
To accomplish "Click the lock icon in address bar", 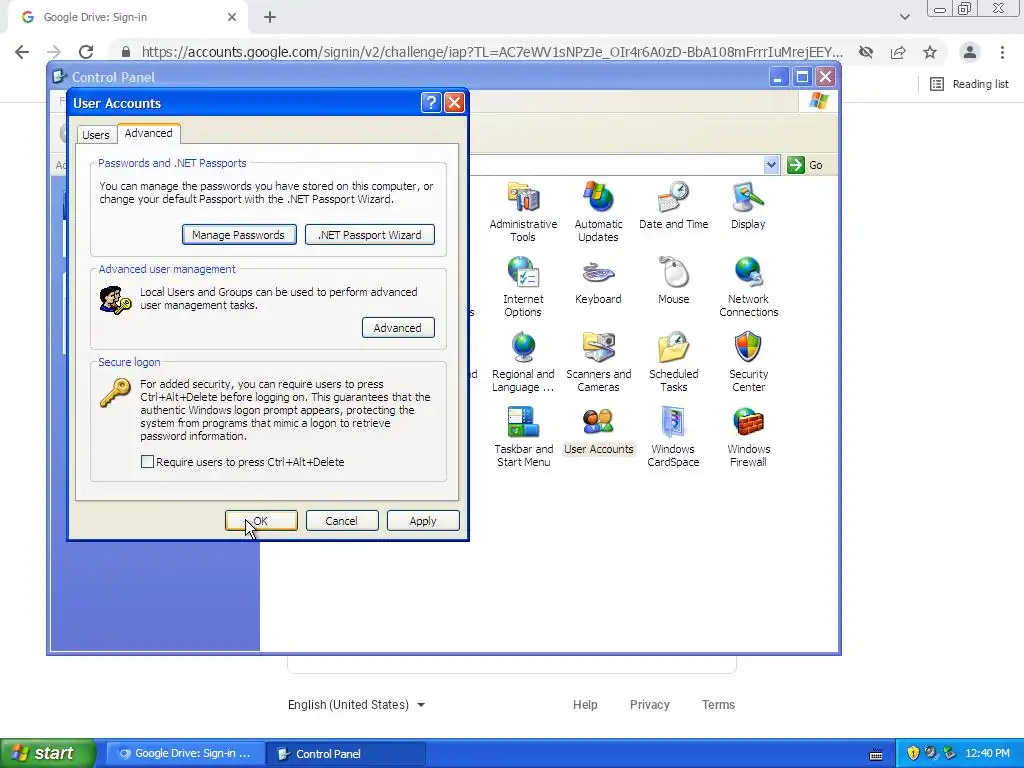I will click(x=126, y=52).
